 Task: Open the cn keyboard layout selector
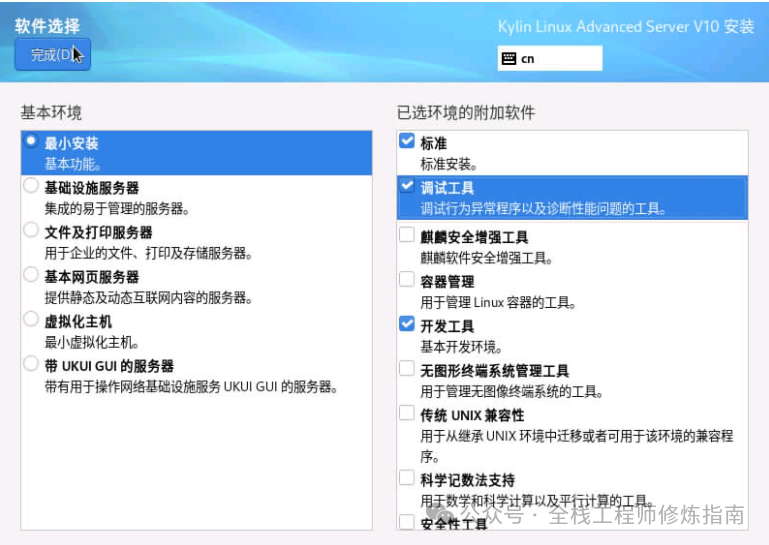coord(550,58)
